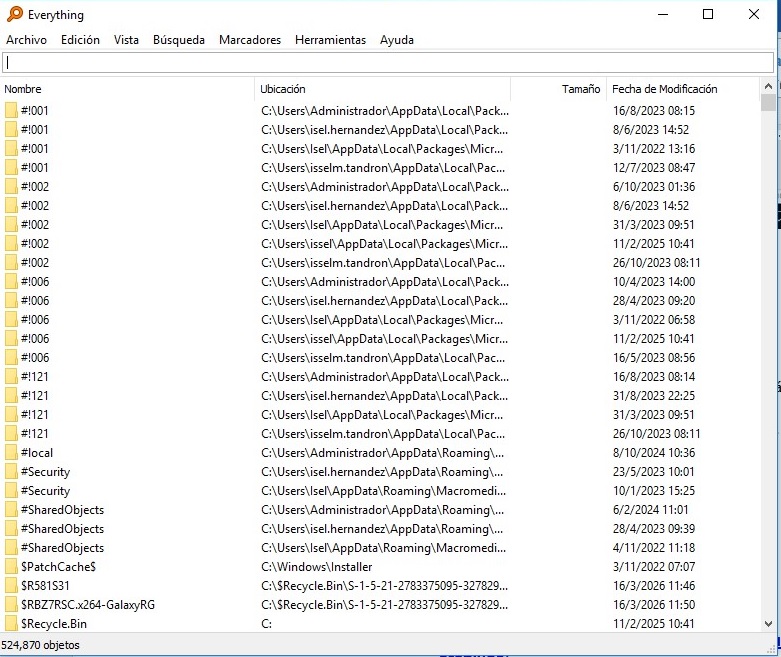Click folder icon of #!002 dated 26/10/2023
This screenshot has width=781, height=657.
[x=11, y=263]
